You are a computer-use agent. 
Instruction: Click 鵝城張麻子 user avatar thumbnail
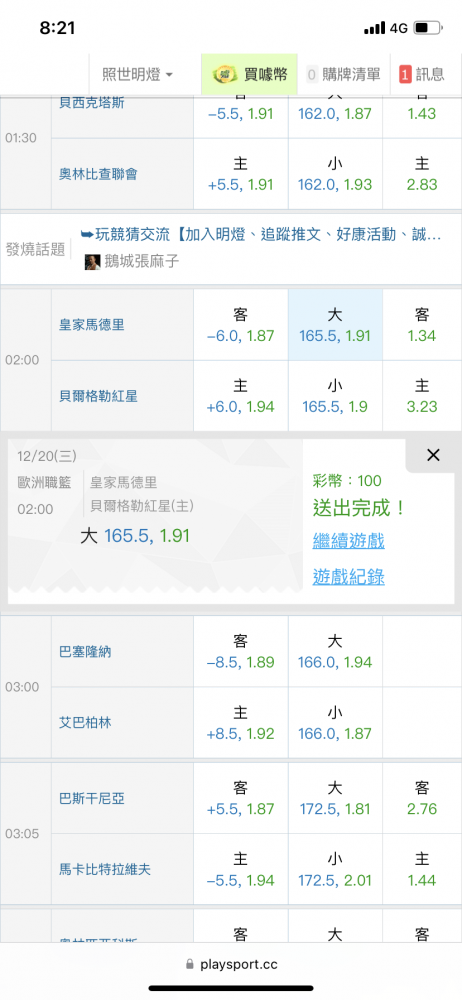tap(93, 261)
